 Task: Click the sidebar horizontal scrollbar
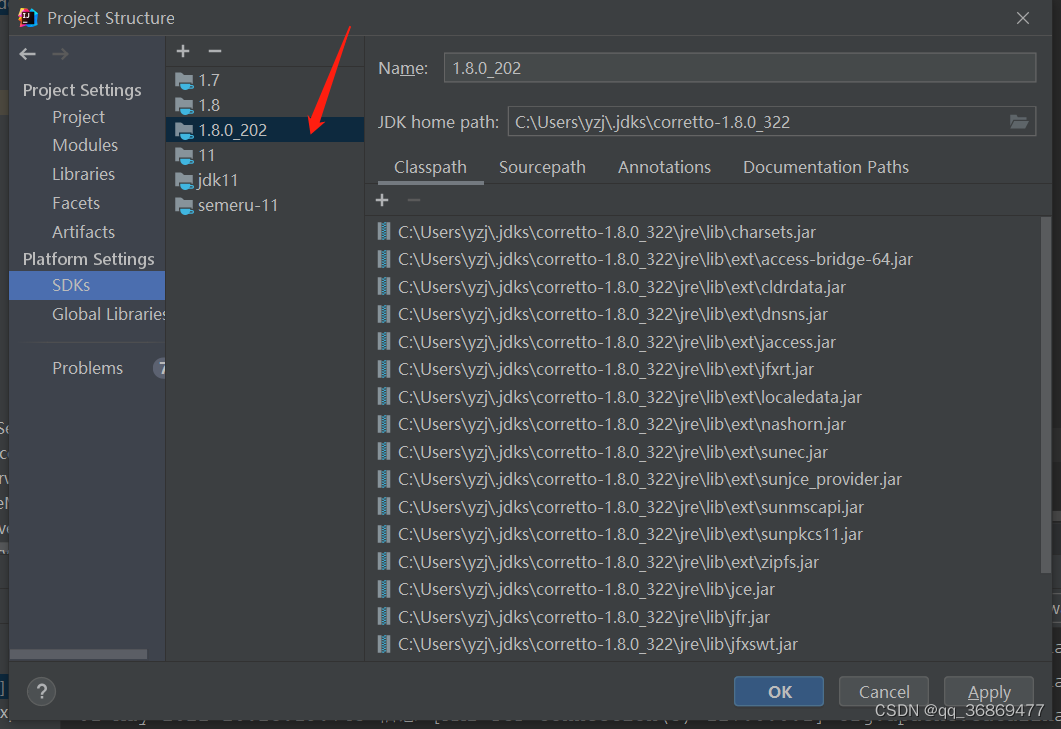click(x=78, y=654)
